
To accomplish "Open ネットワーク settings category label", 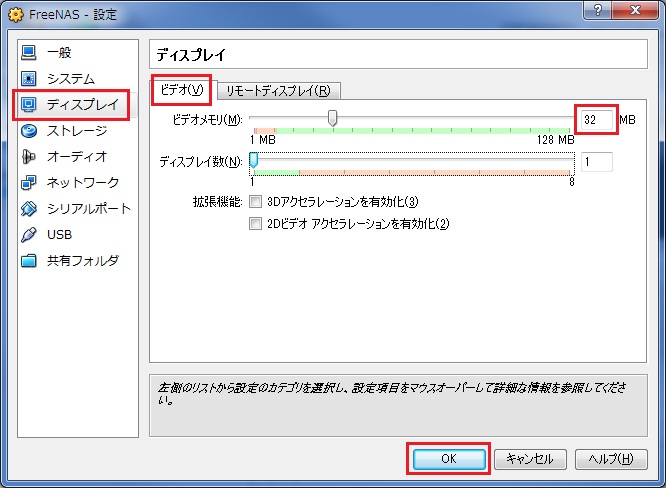I will [x=83, y=183].
